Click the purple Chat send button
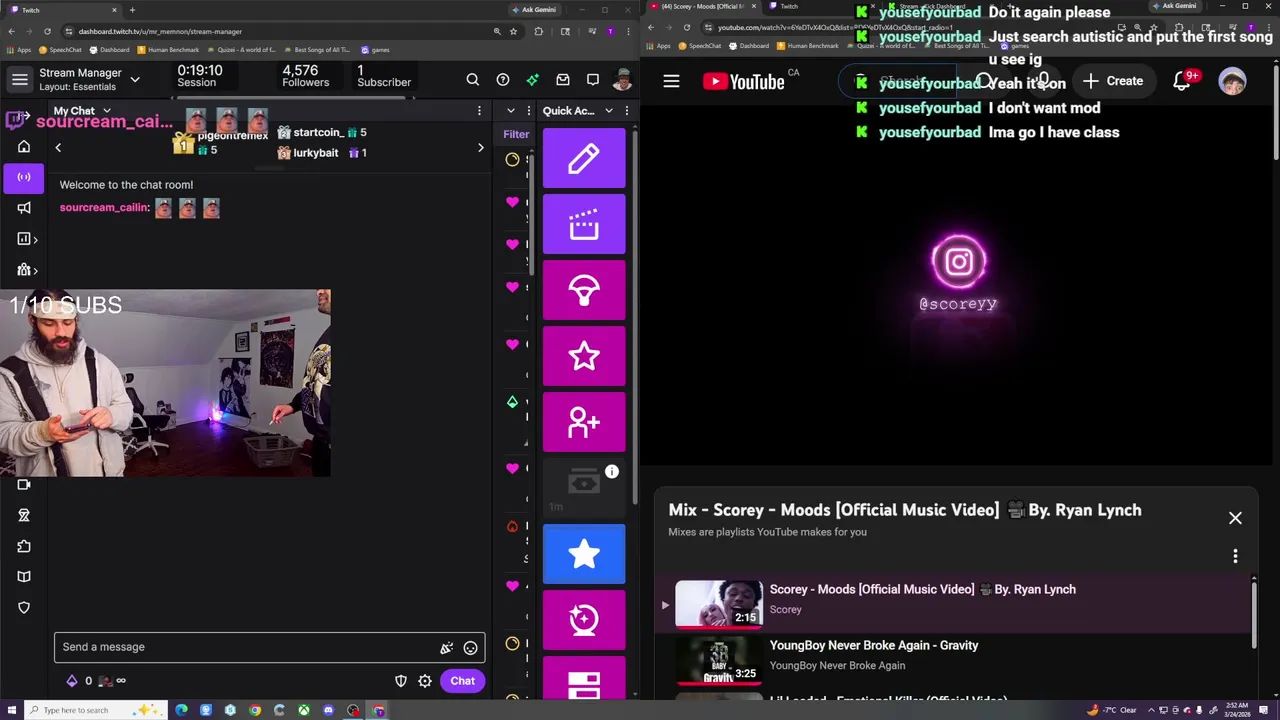The image size is (1280, 720). (x=462, y=681)
